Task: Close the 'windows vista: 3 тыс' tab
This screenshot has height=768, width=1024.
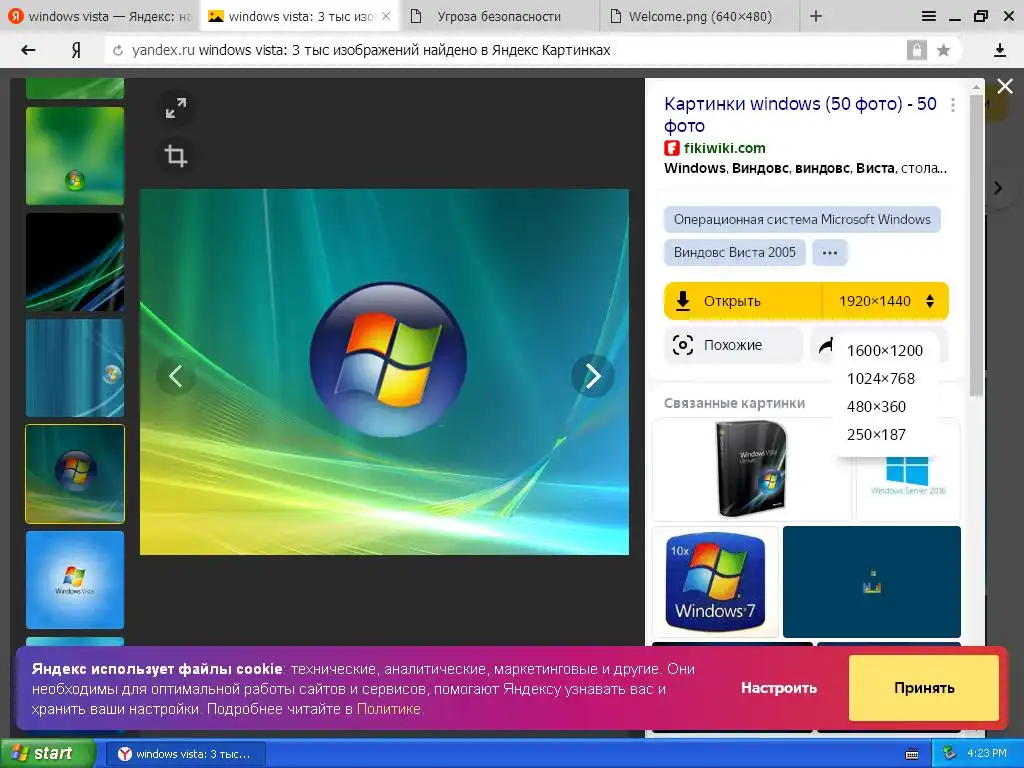Action: (386, 16)
